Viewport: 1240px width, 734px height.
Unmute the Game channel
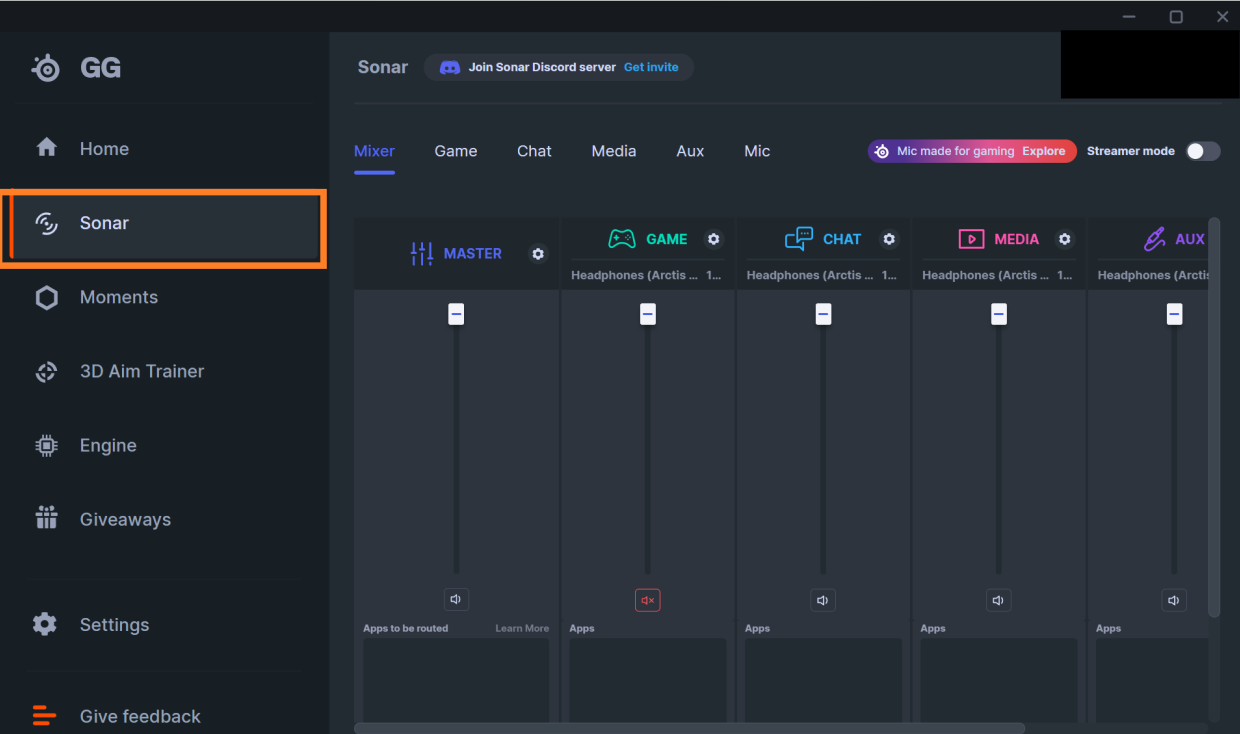pyautogui.click(x=647, y=600)
